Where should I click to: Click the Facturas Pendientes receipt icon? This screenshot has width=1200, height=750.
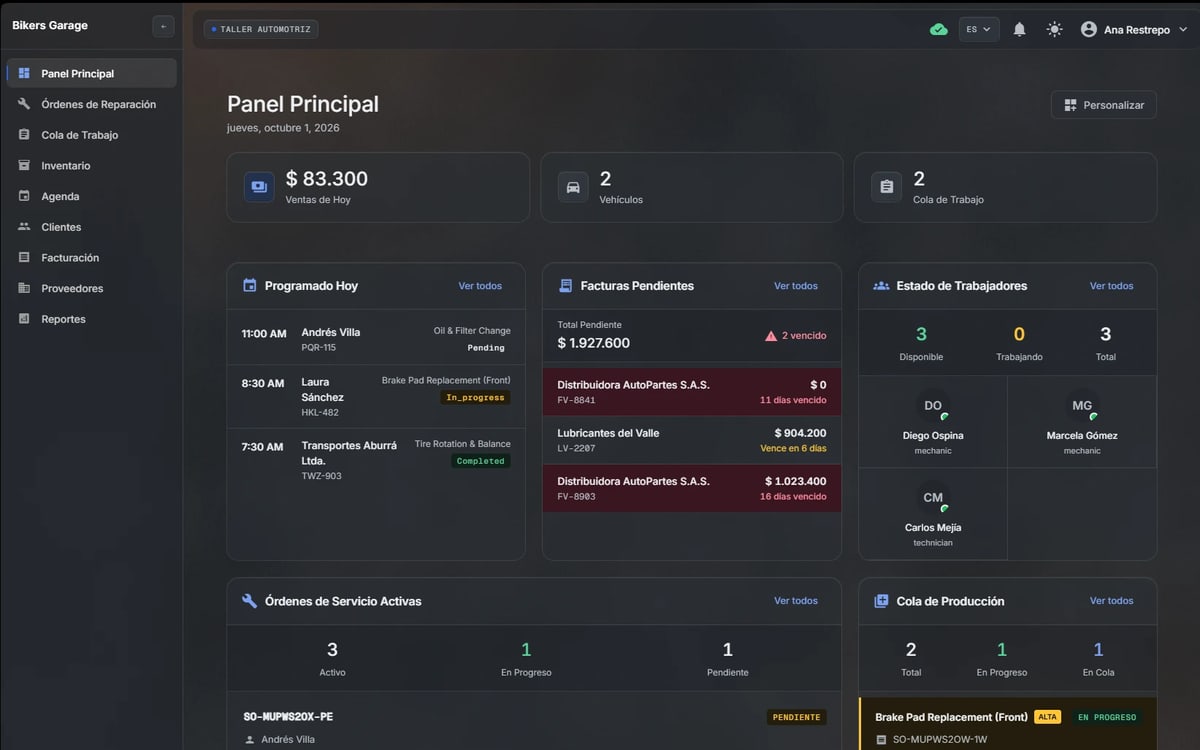click(566, 286)
